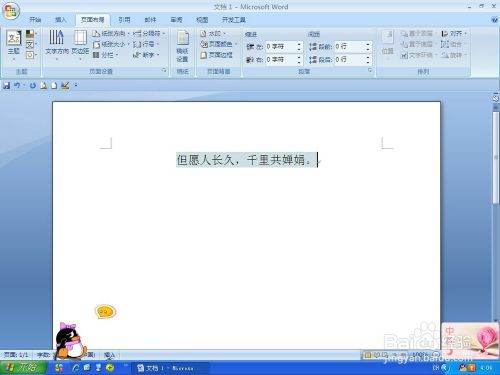Switch to the 开始 (Home) tab
Screen dimensions: 500x375
(35, 20)
